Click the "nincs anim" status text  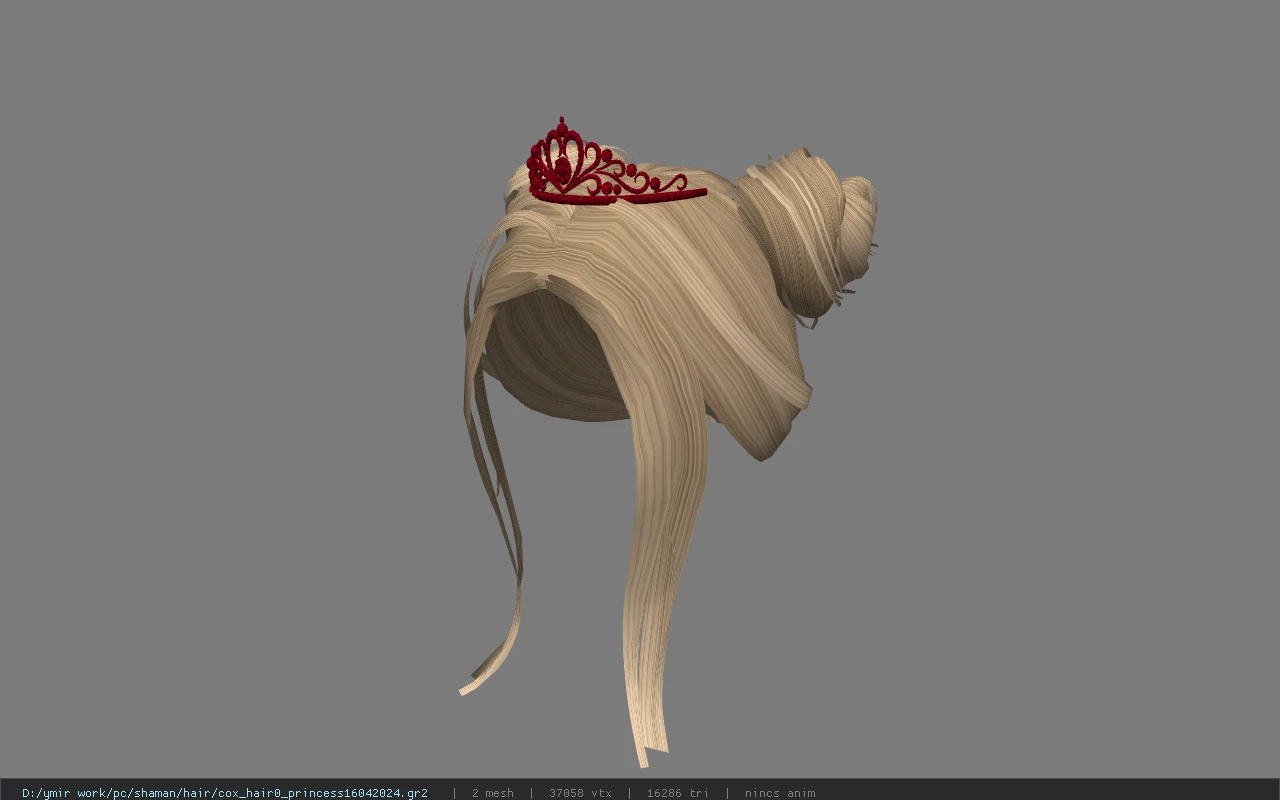(x=780, y=793)
